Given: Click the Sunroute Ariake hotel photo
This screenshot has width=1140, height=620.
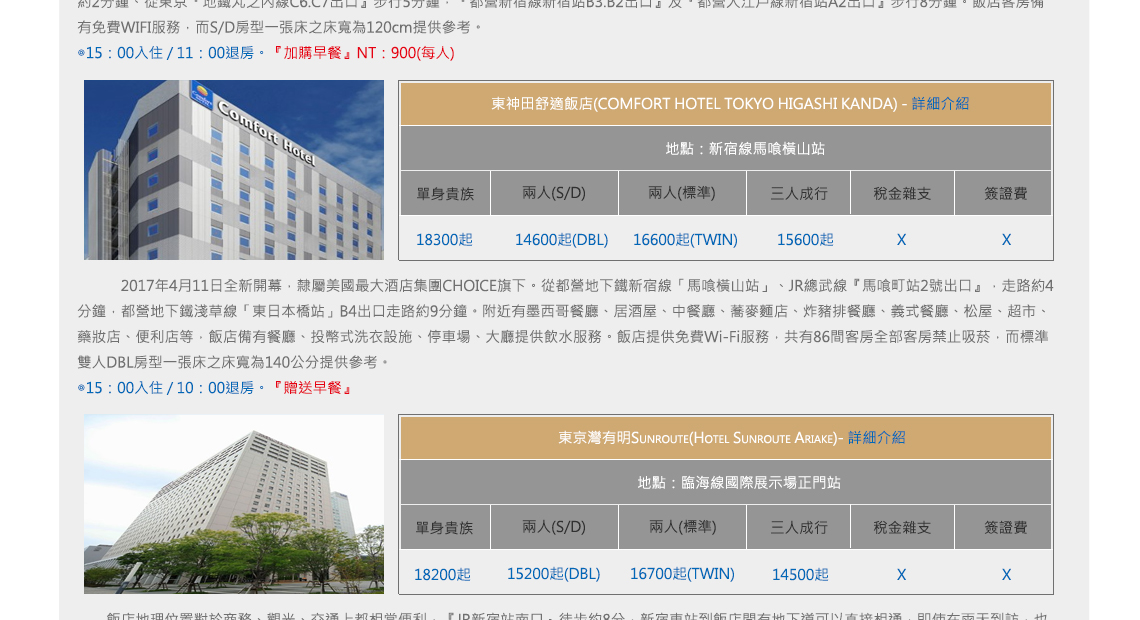Looking at the screenshot, I should (234, 504).
